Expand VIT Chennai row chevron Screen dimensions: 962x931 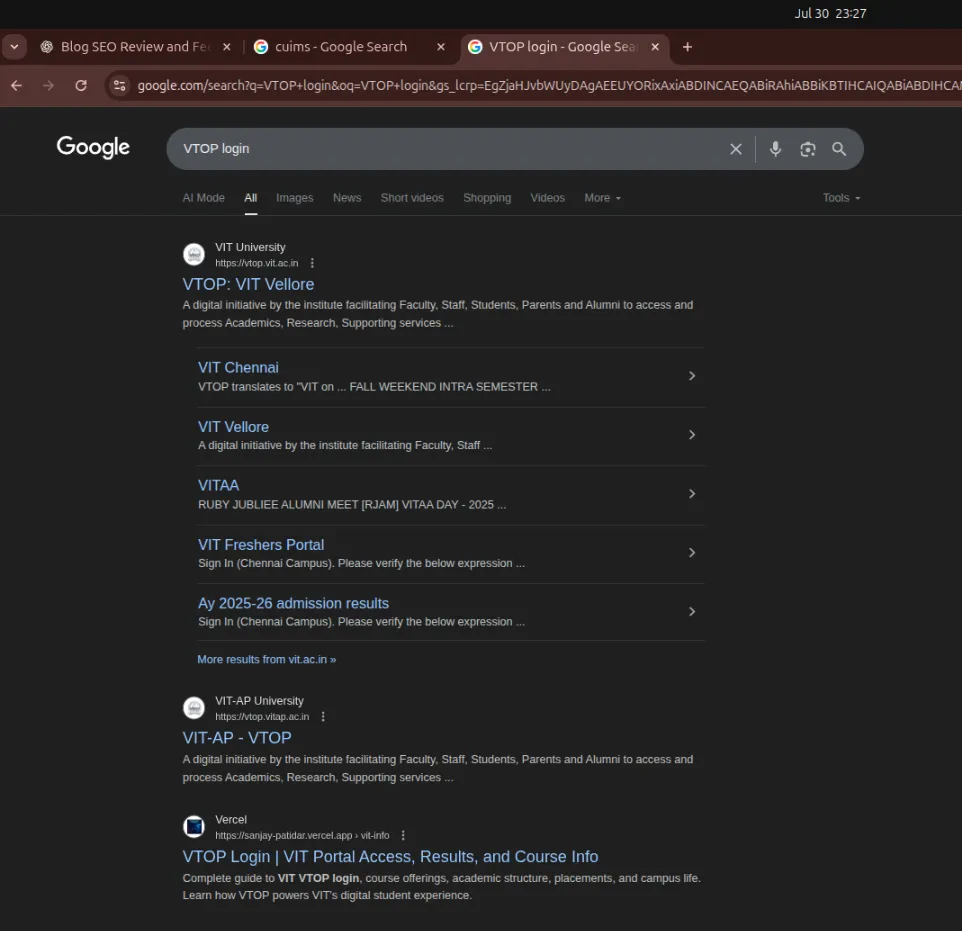click(x=691, y=376)
